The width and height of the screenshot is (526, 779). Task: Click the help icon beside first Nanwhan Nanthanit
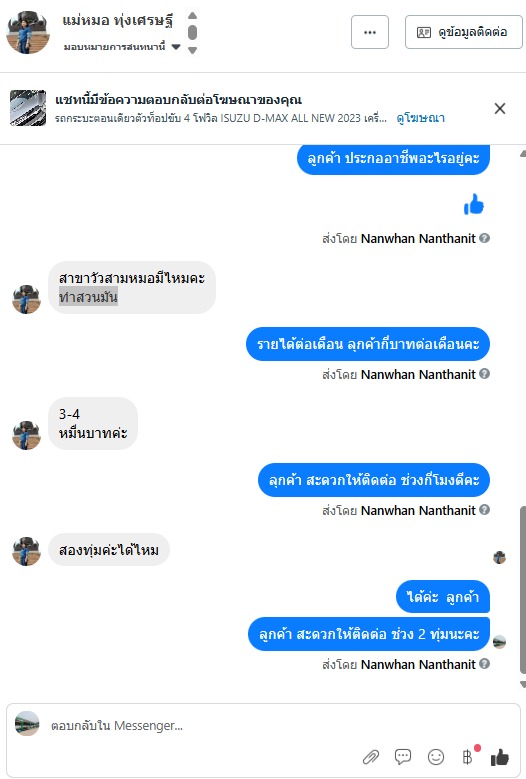(x=485, y=238)
